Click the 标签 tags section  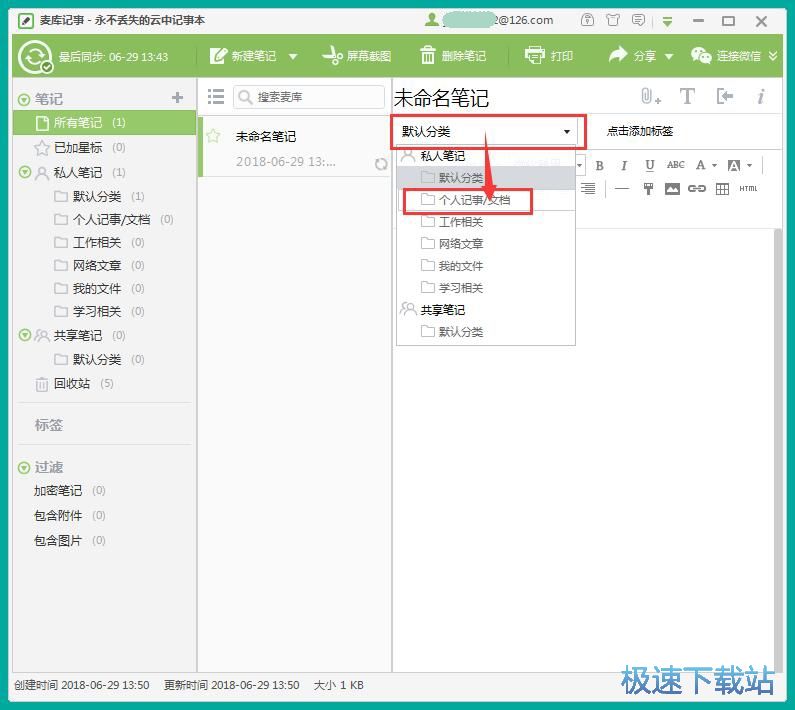pyautogui.click(x=49, y=425)
